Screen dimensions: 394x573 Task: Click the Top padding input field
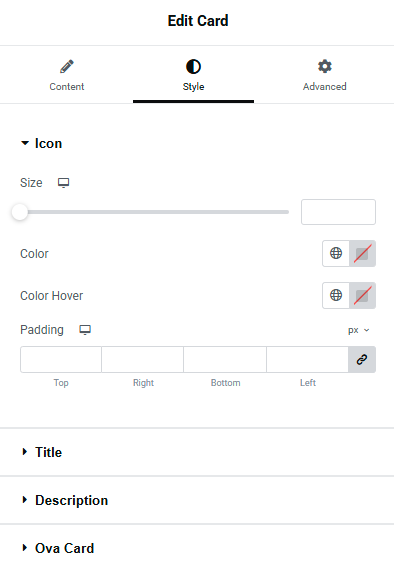click(x=61, y=360)
